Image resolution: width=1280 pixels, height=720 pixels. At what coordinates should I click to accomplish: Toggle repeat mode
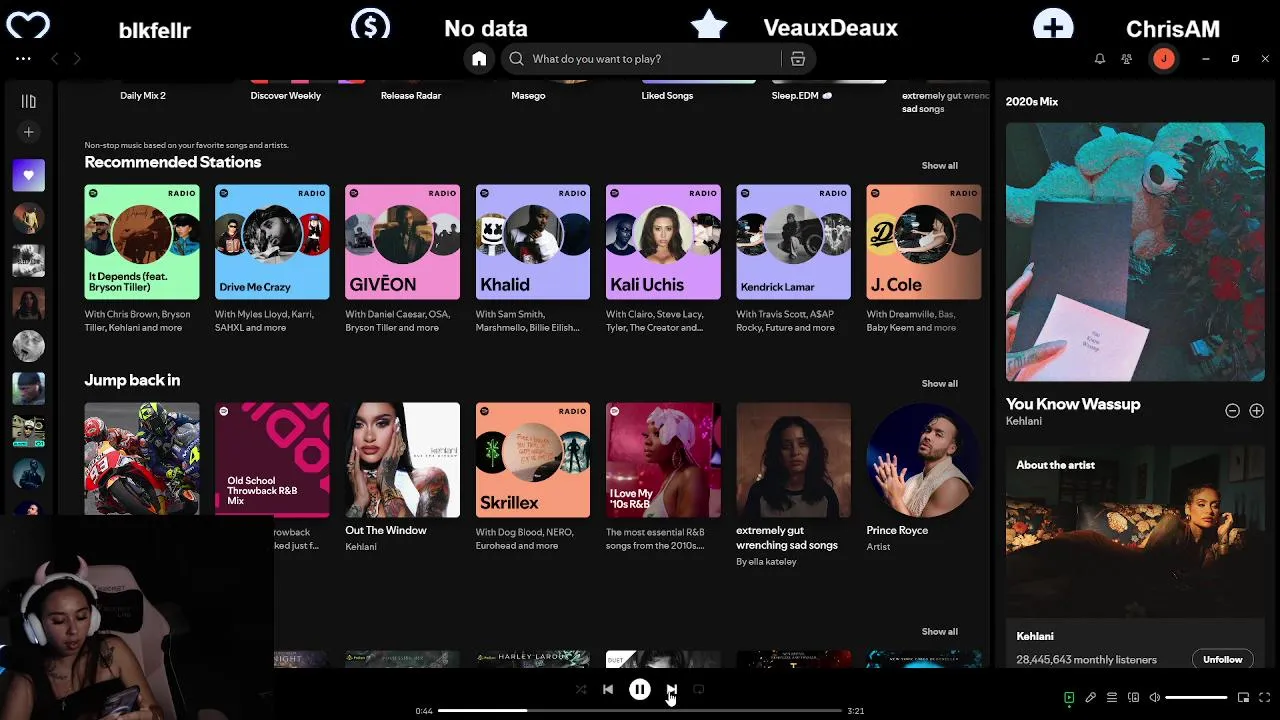(699, 689)
